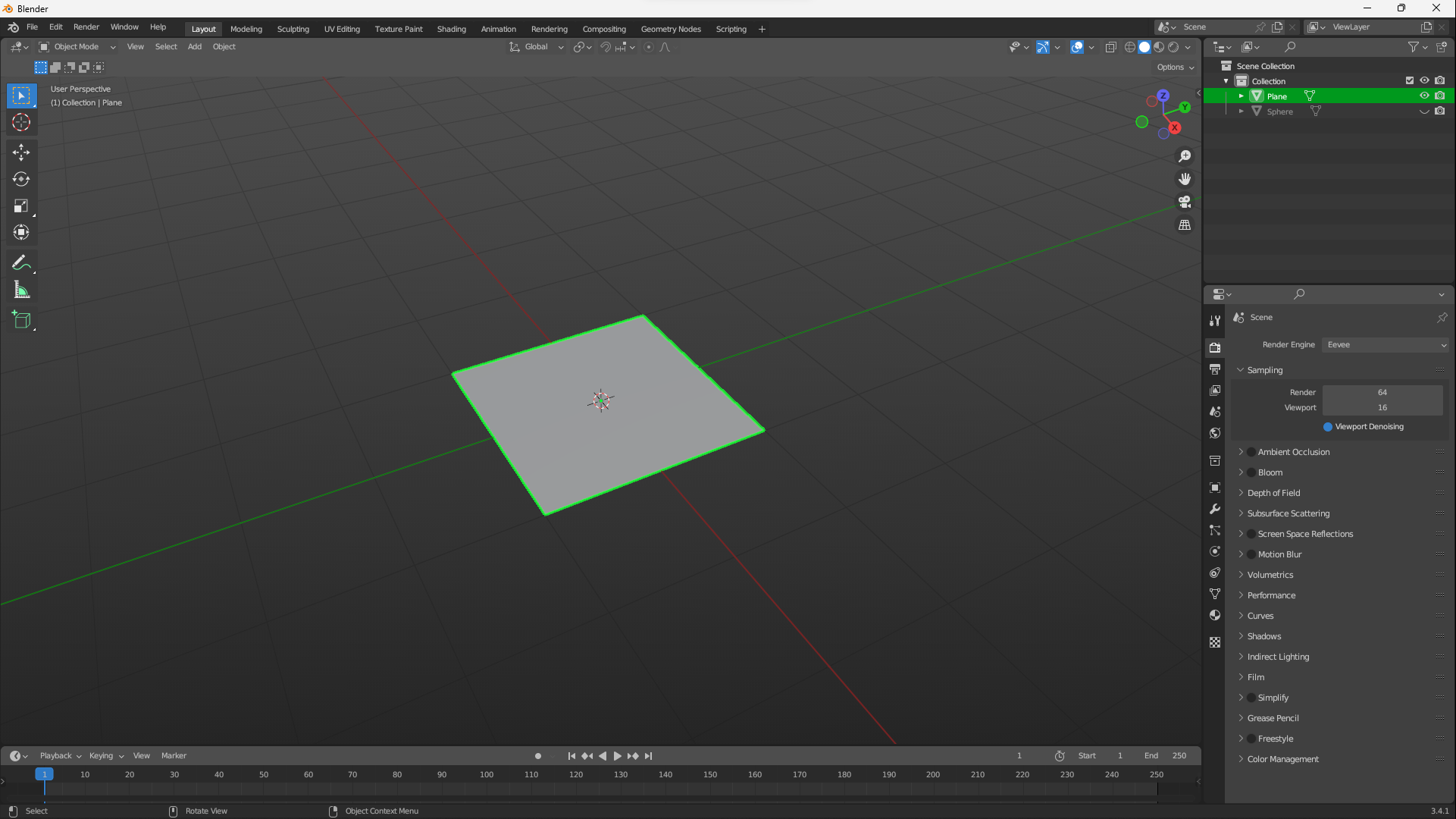Pick the Measure tool
The width and height of the screenshot is (1456, 819).
21,289
